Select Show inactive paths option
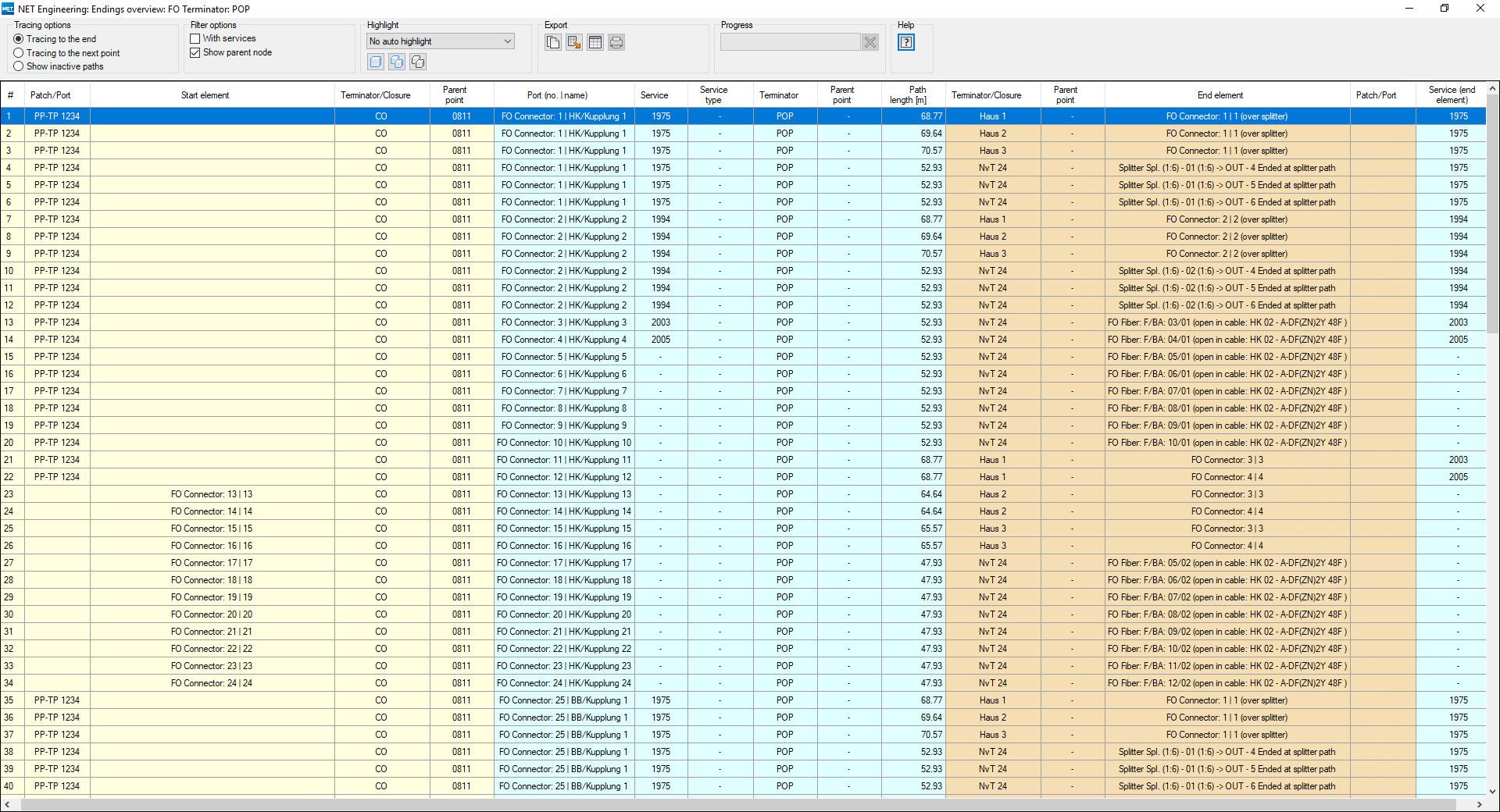This screenshot has width=1500, height=812. [x=19, y=66]
